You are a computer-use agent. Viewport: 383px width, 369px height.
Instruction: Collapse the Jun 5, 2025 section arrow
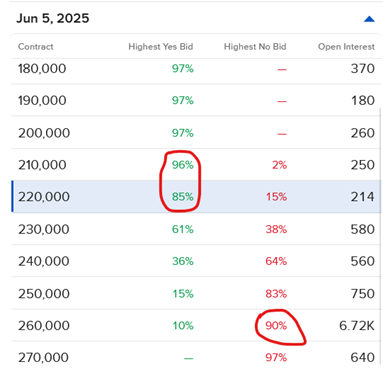point(369,19)
